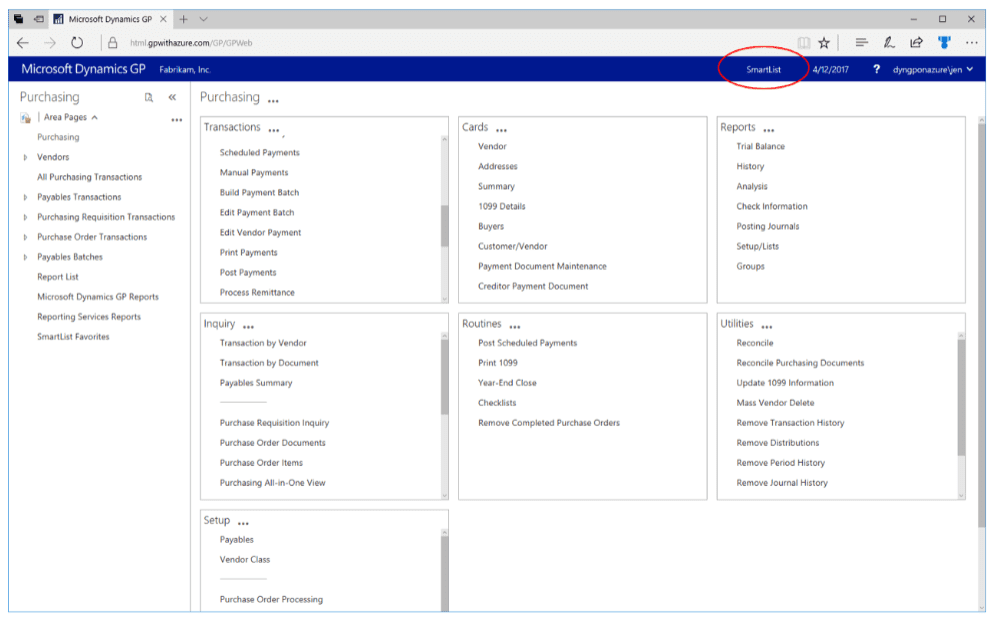Open the Inquiry section ellipsis menu
This screenshot has width=995, height=623.
248,327
